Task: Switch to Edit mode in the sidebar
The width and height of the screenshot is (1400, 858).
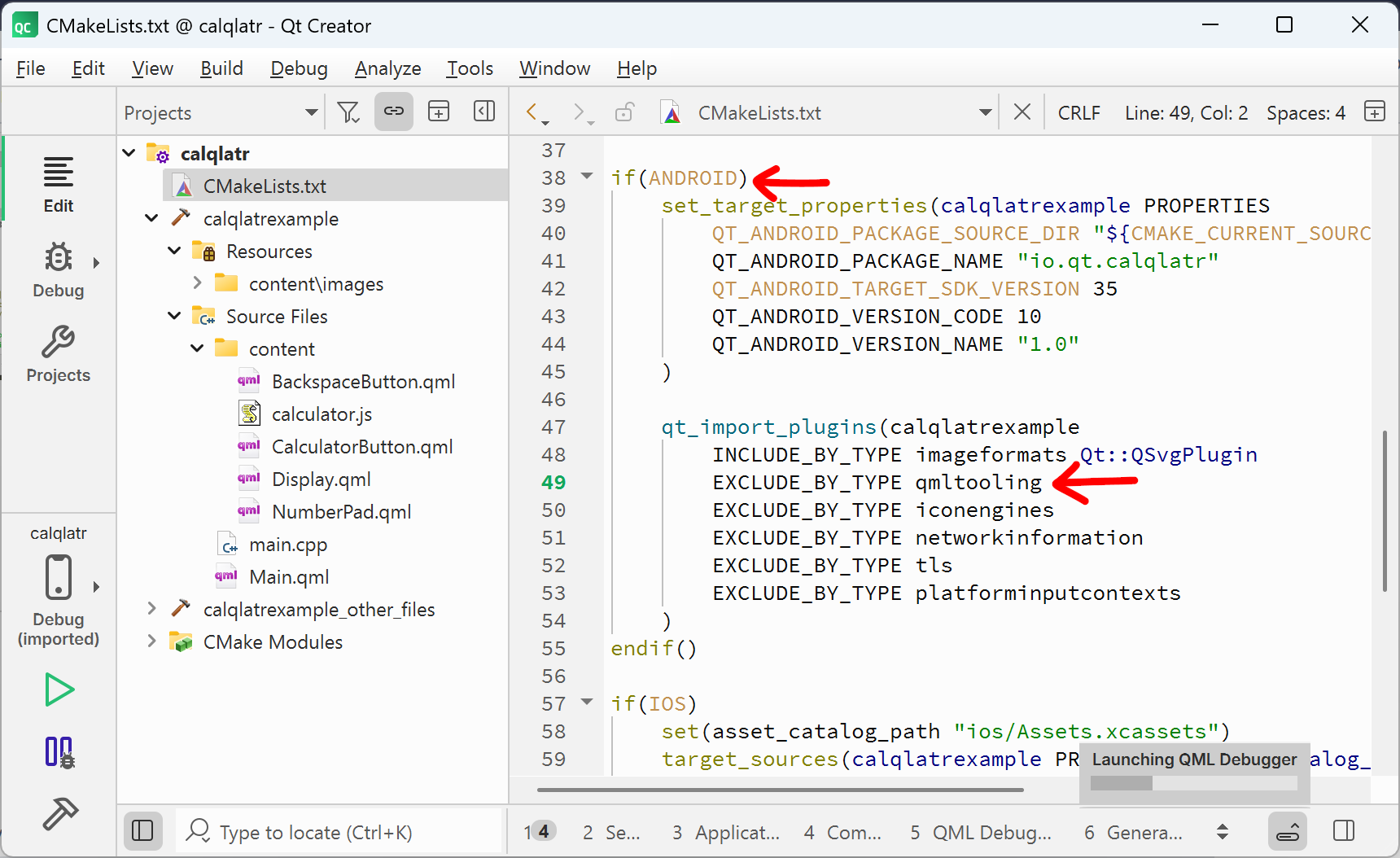Action: (58, 184)
